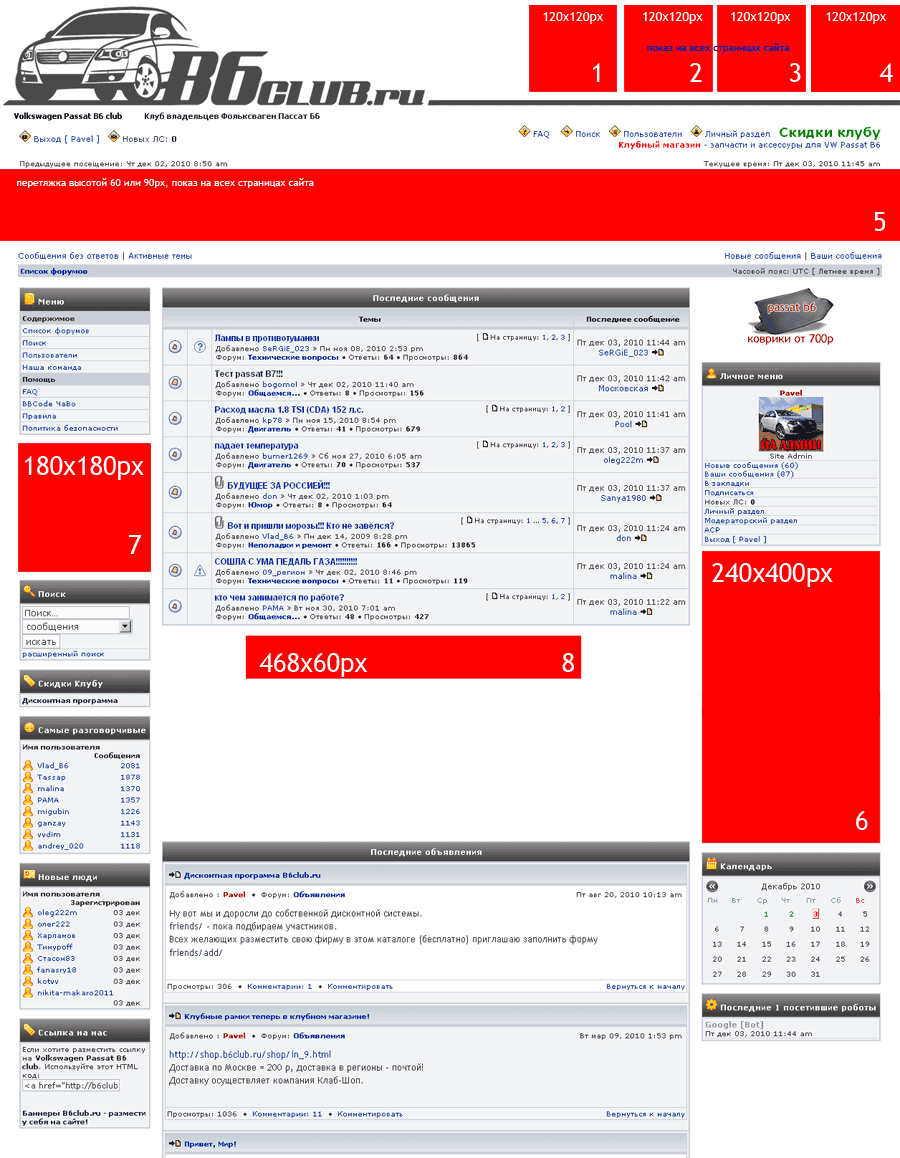Jump to latest post via icon beside oleg222m
The image size is (900, 1158).
[653, 460]
